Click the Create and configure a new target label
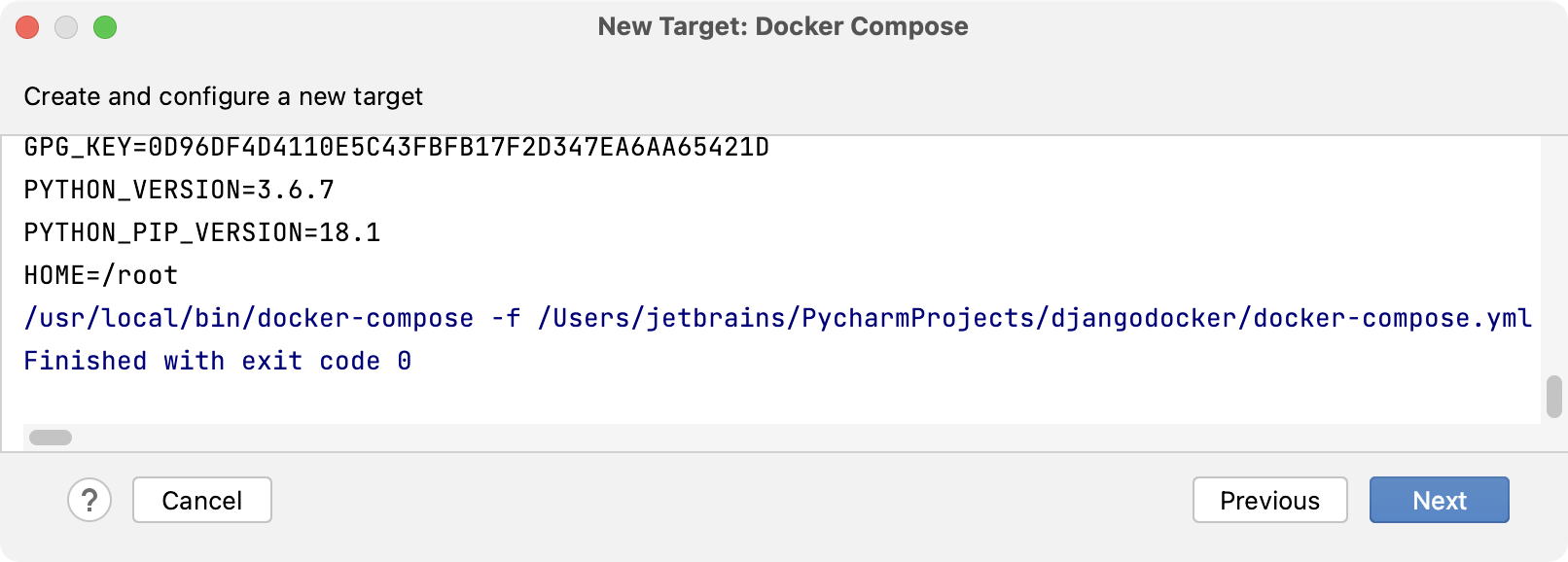Viewport: 1568px width, 562px height. point(225,96)
